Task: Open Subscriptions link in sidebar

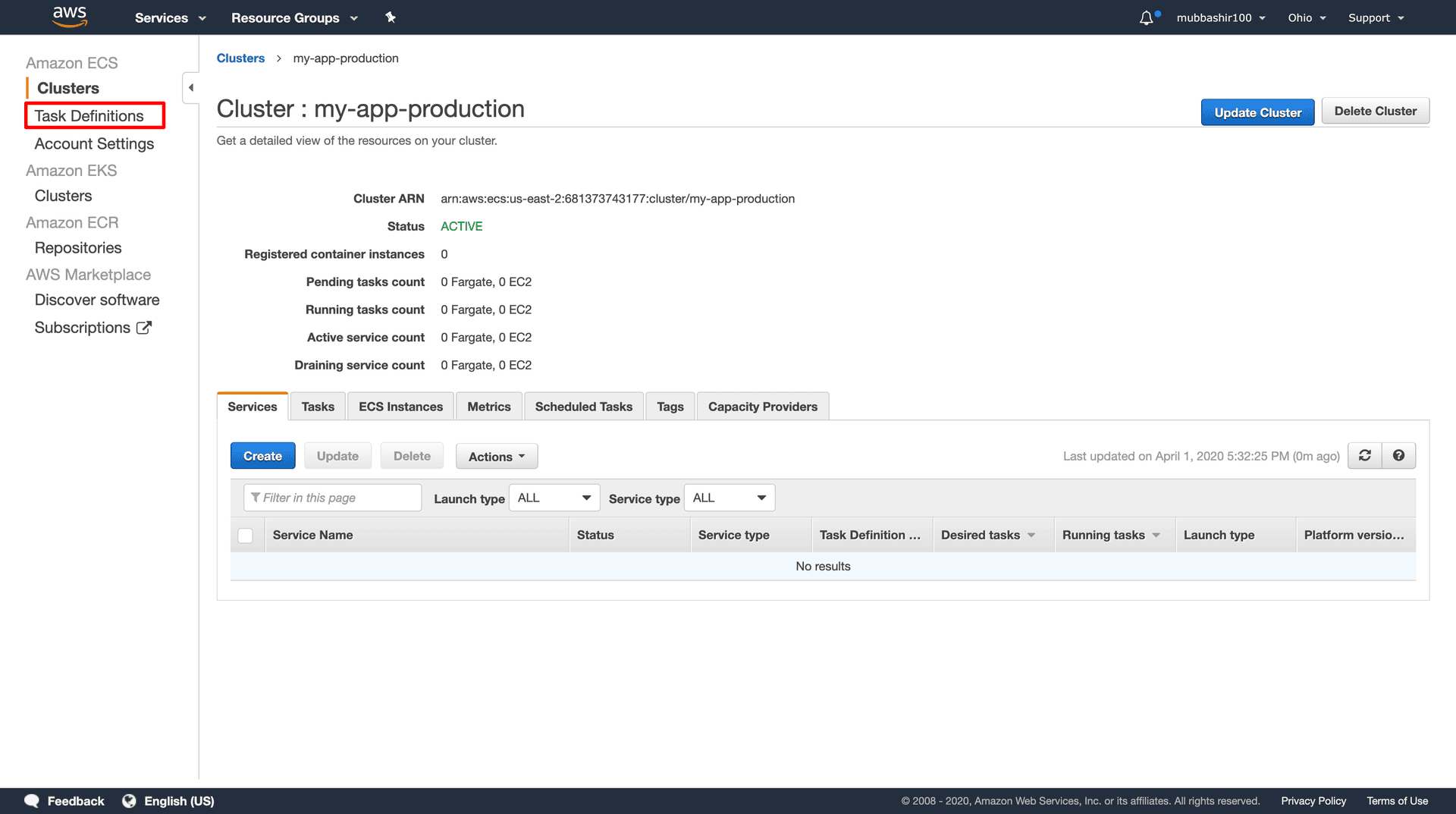Action: (x=82, y=328)
